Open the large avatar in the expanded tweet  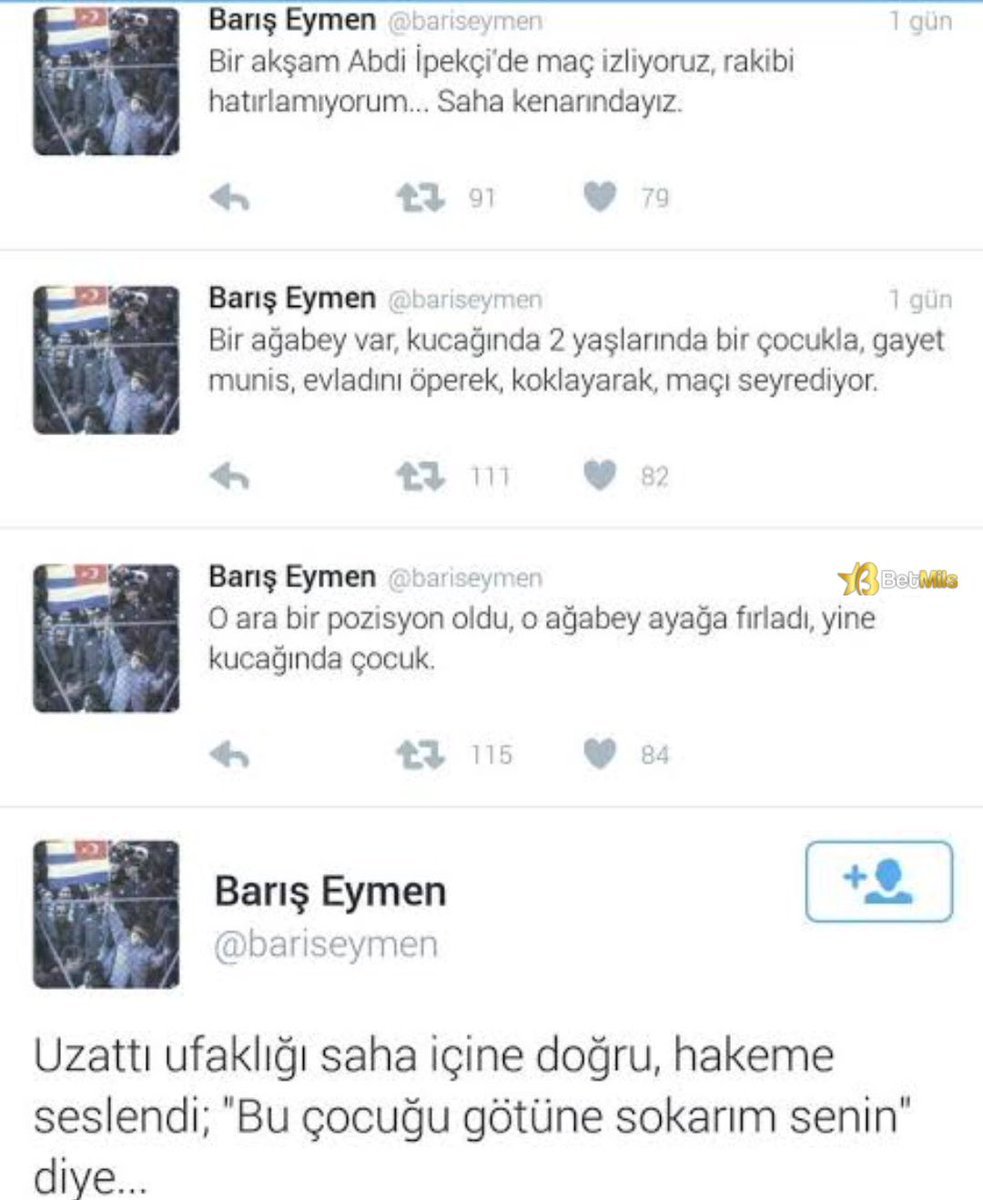point(106,914)
